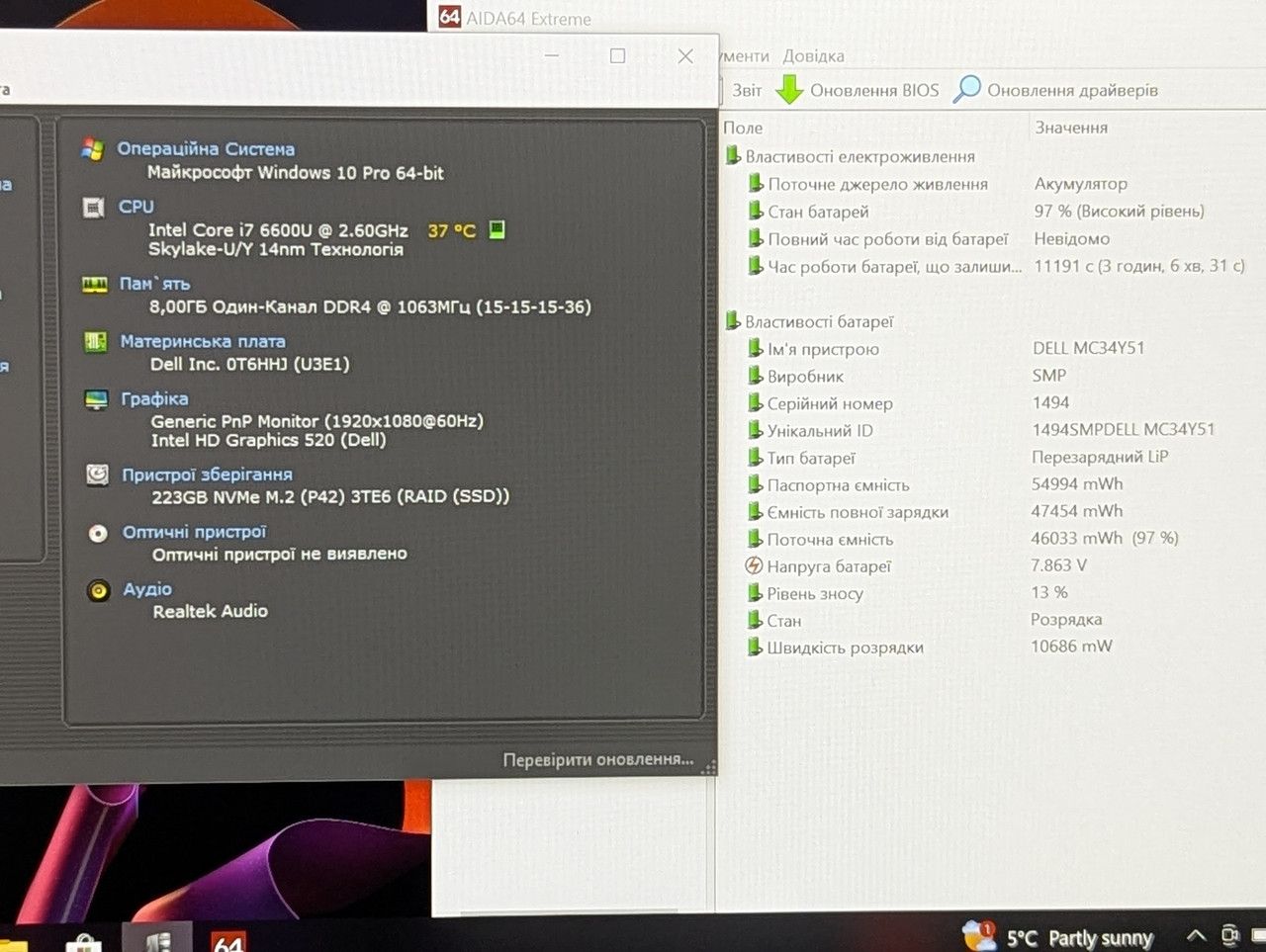
Task: Click the battery icon beside Тип батареї
Action: coord(756,458)
